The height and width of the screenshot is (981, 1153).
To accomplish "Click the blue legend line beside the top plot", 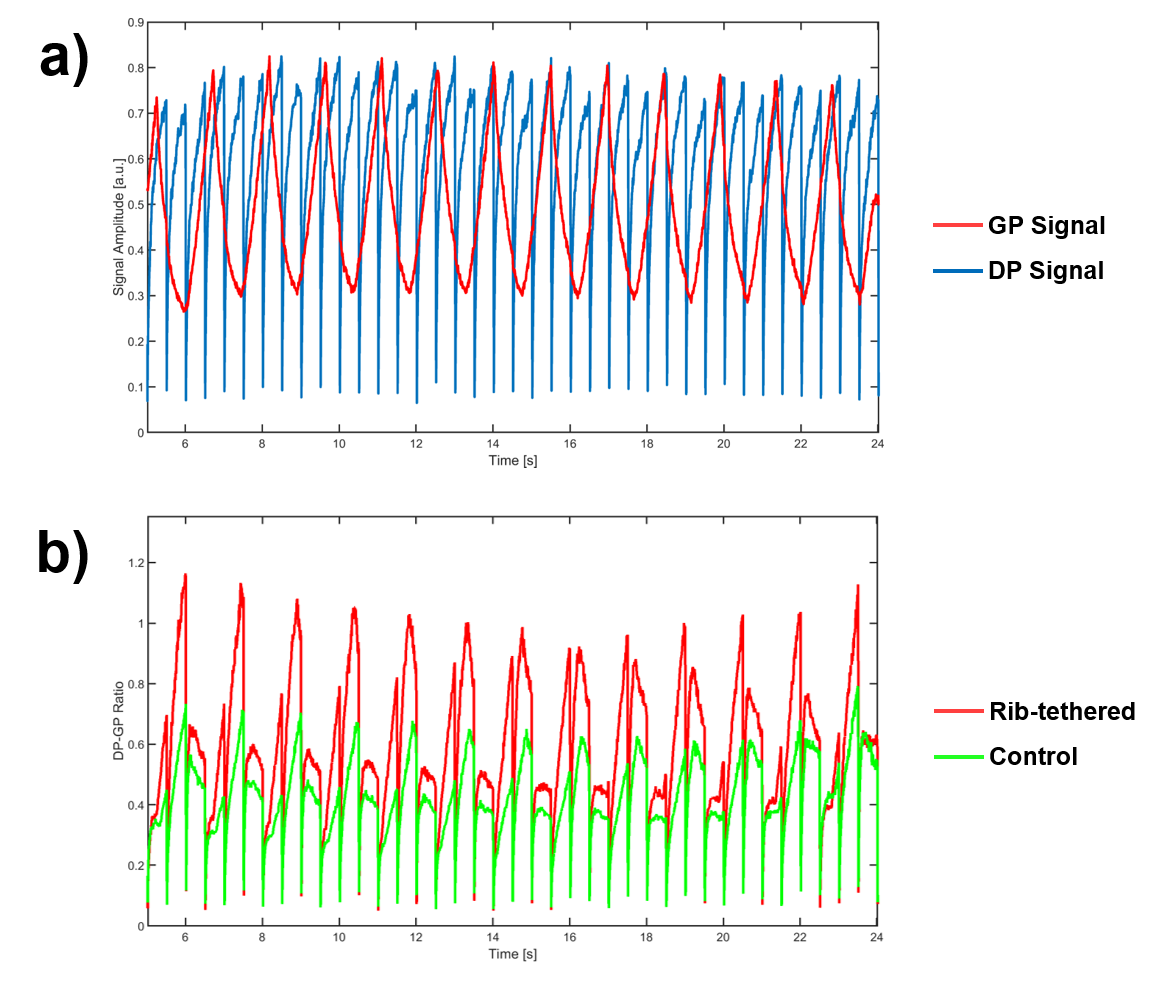I will 957,271.
